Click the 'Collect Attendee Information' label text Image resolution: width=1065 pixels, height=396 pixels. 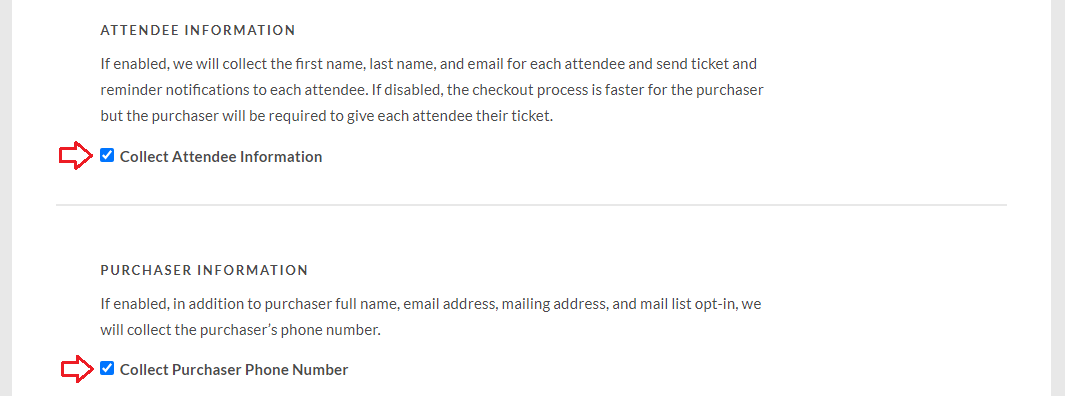point(221,157)
